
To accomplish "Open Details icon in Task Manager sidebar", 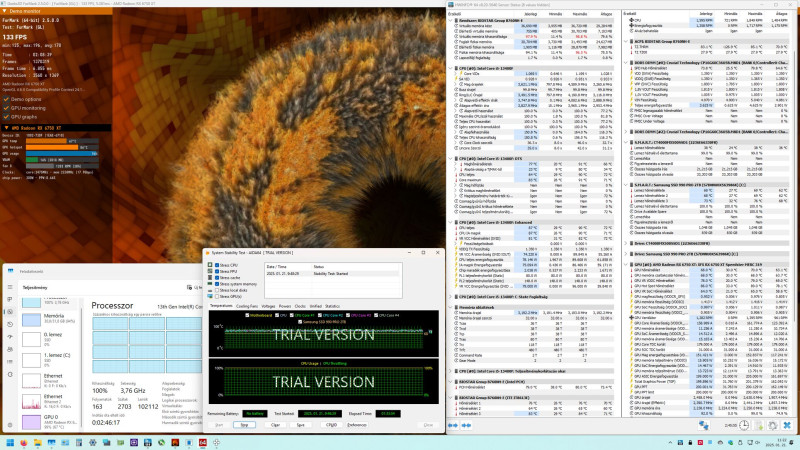I will tap(10, 362).
